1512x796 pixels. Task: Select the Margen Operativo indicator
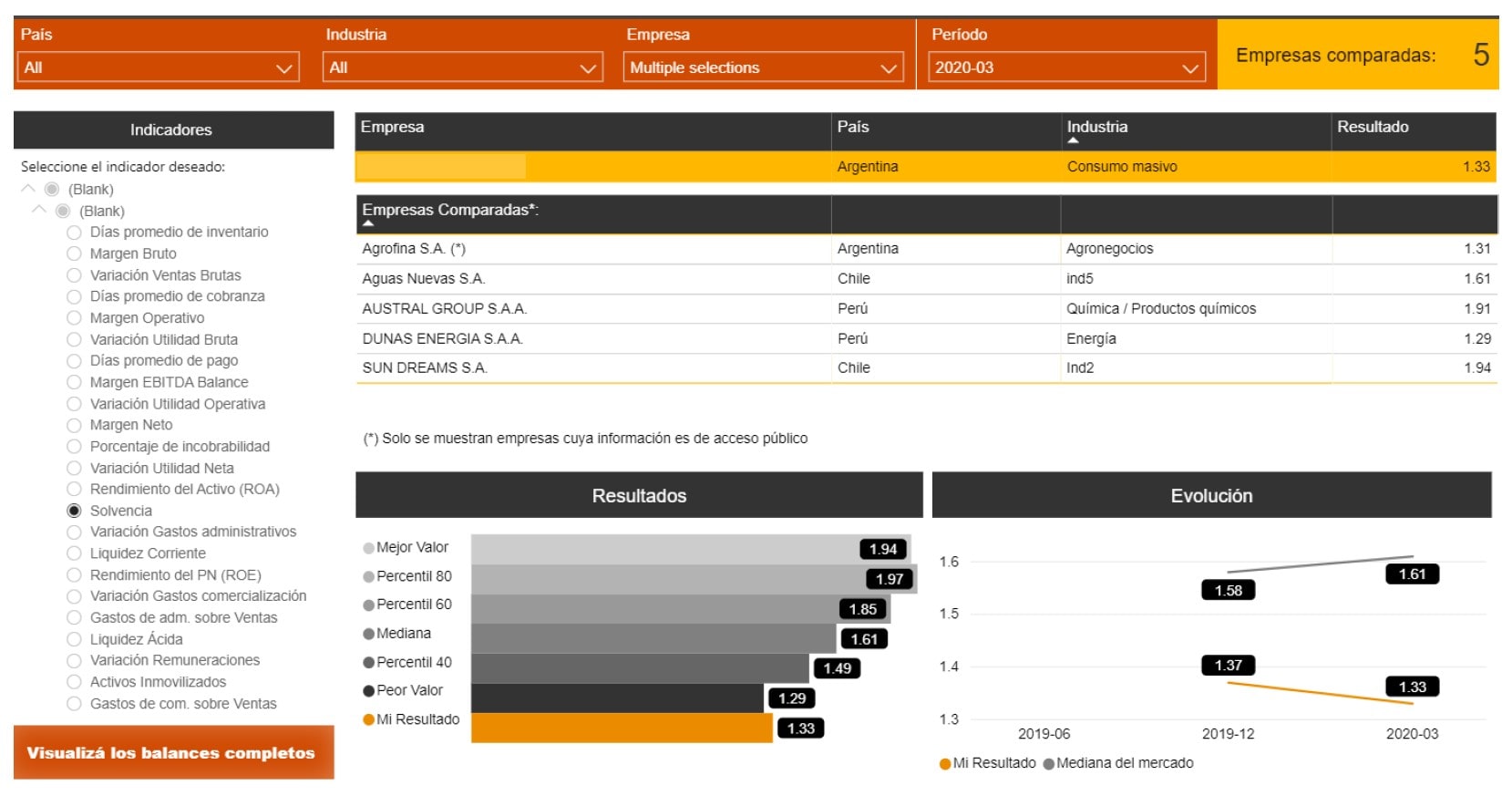(75, 318)
